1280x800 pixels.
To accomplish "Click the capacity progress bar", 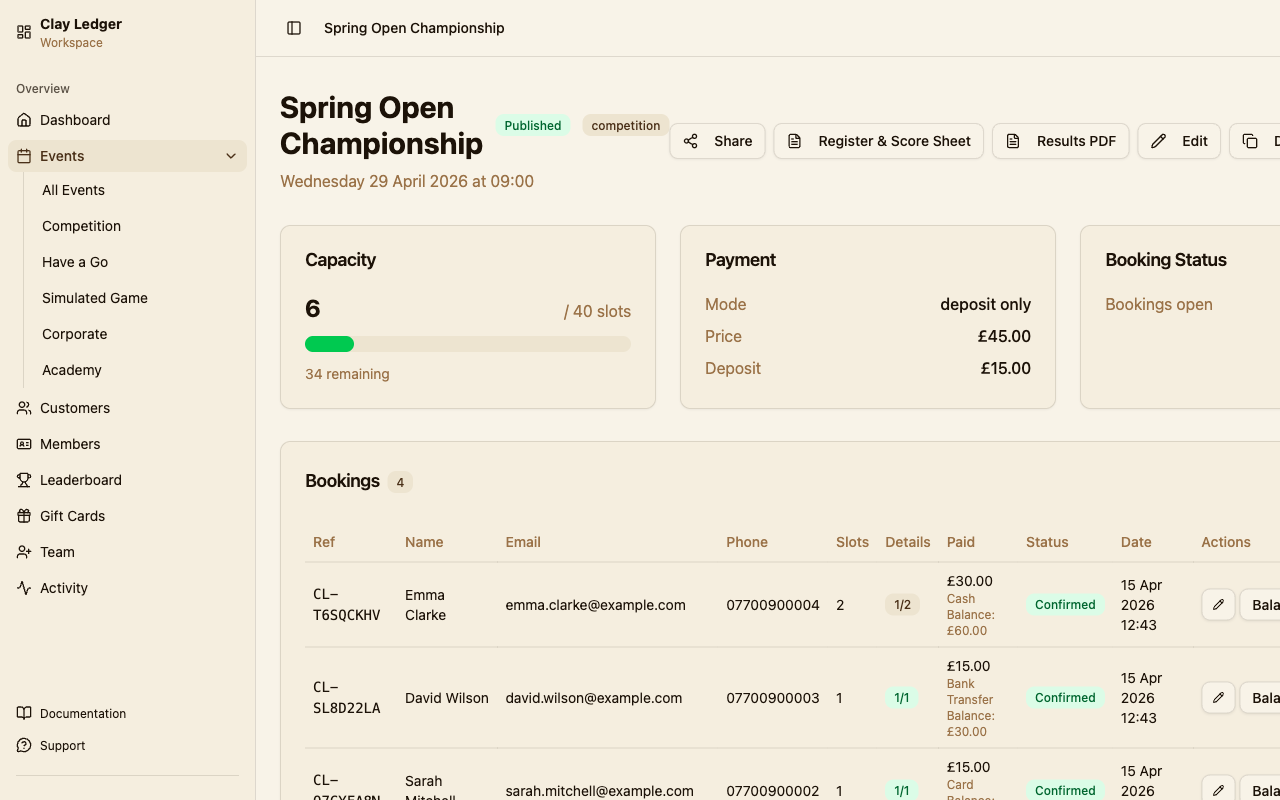I will [468, 344].
